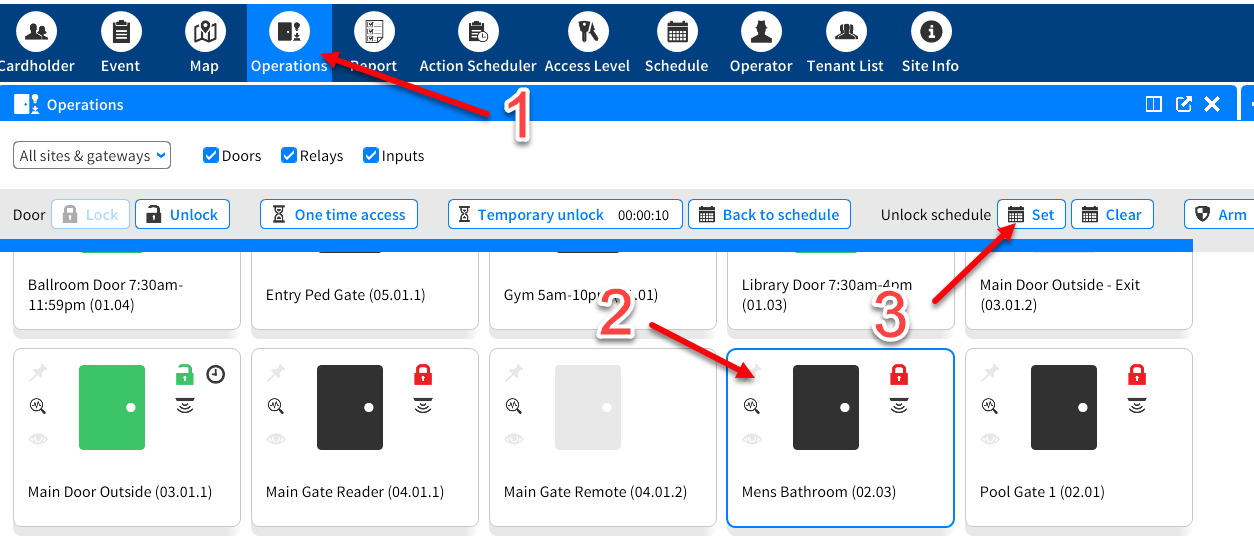Click the Back to schedule button

point(769,214)
